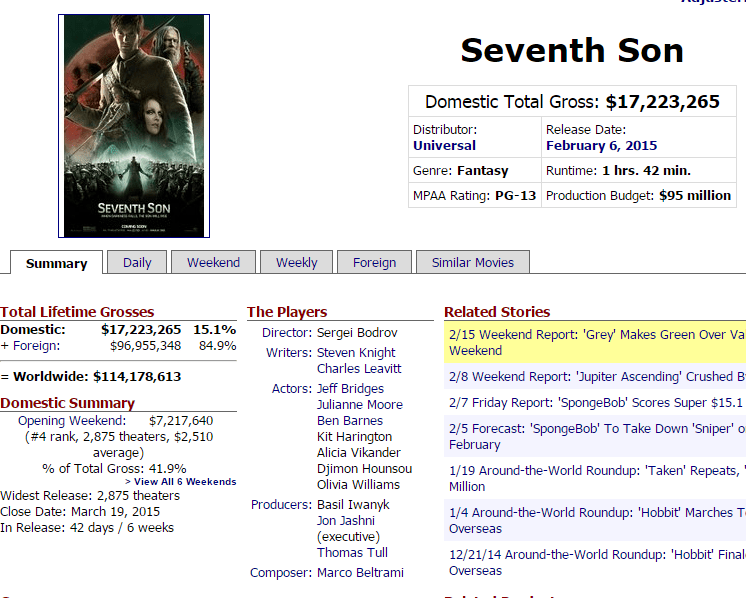The image size is (746, 598).
Task: View the Similar Movies tab
Action: pos(472,262)
